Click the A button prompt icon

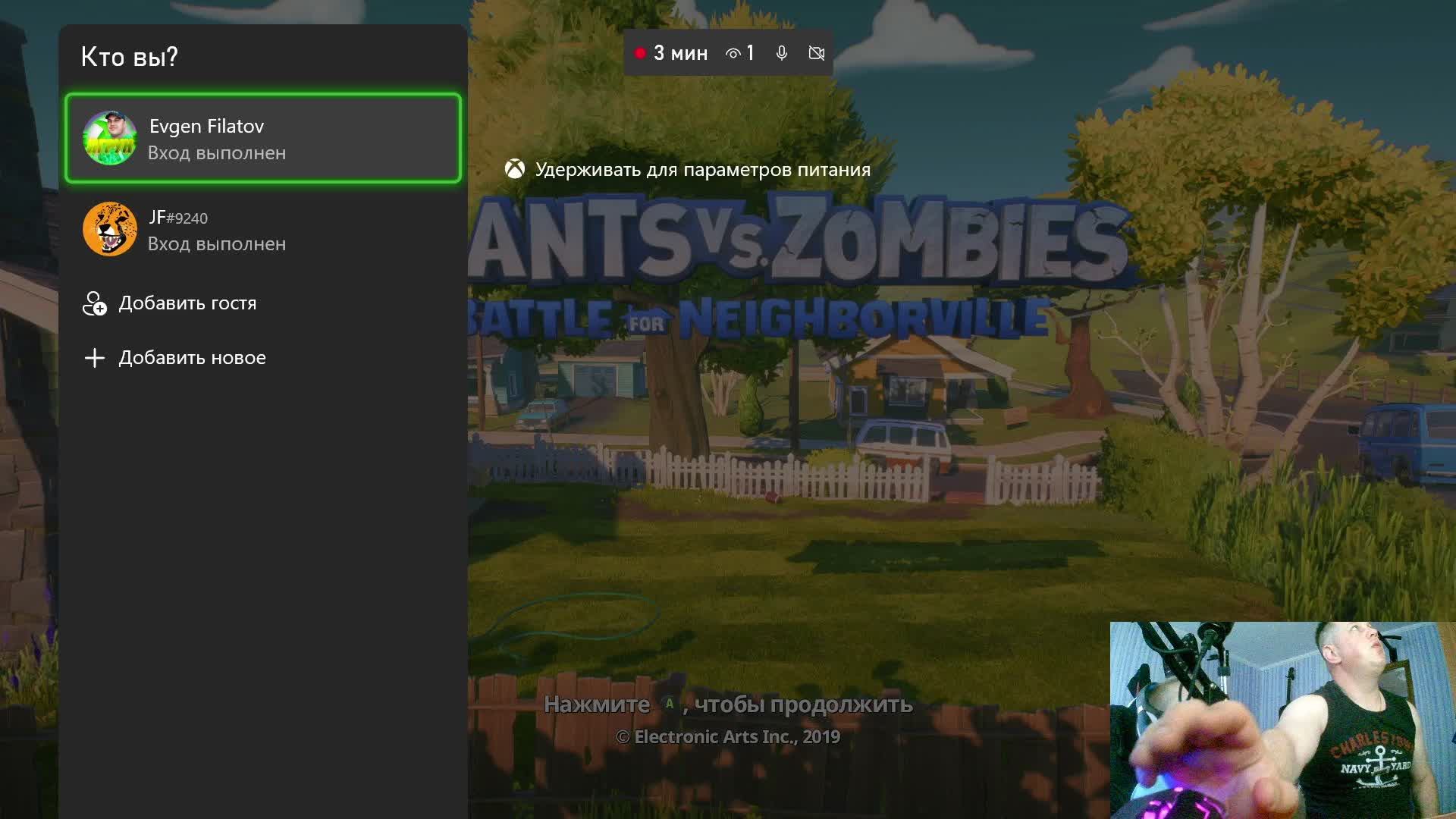click(670, 704)
